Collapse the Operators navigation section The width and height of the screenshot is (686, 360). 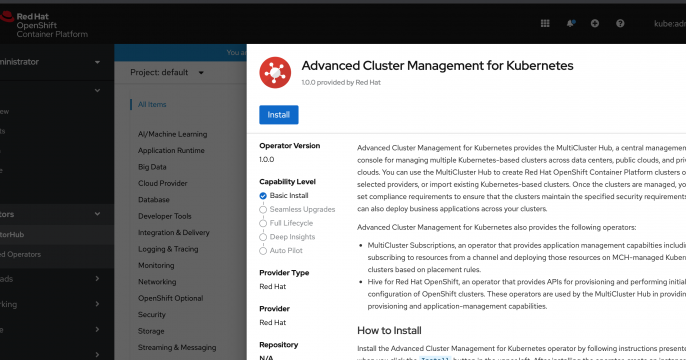(x=97, y=214)
